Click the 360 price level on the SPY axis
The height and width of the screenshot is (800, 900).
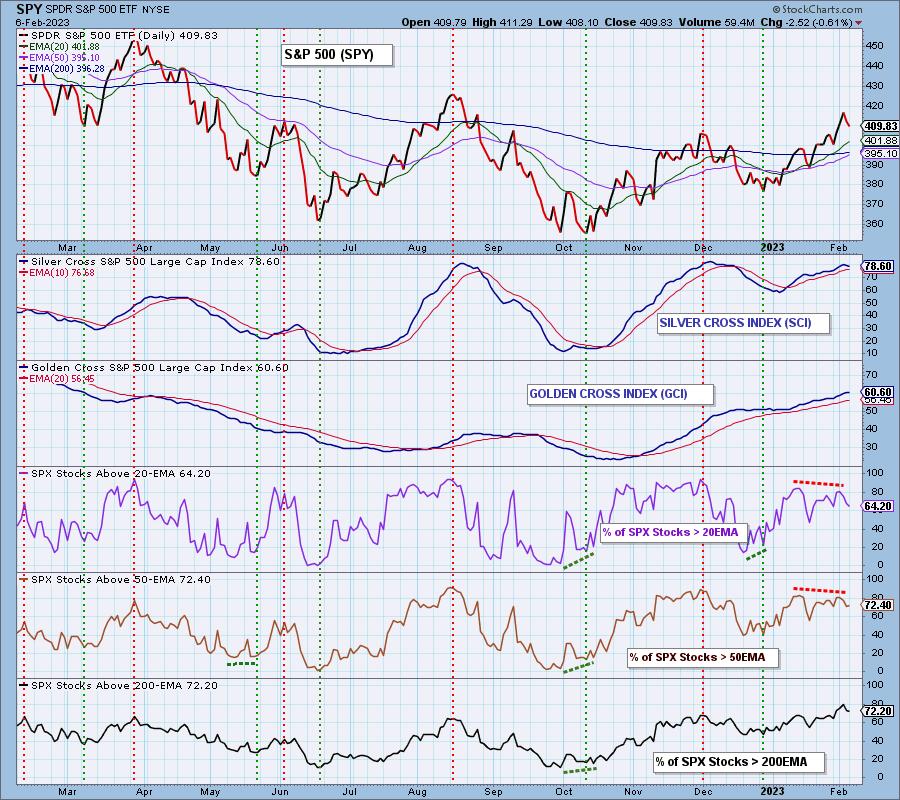click(875, 223)
